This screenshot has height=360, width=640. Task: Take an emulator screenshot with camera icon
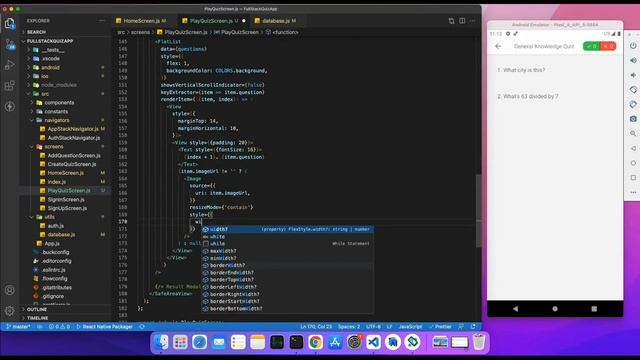[633, 119]
